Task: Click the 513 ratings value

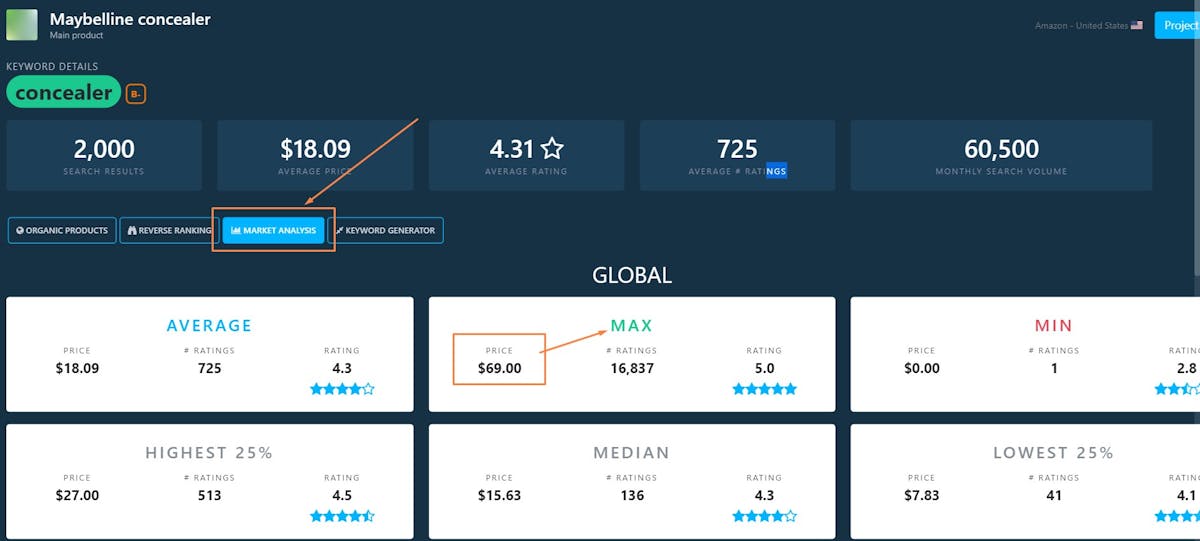Action: tap(209, 495)
